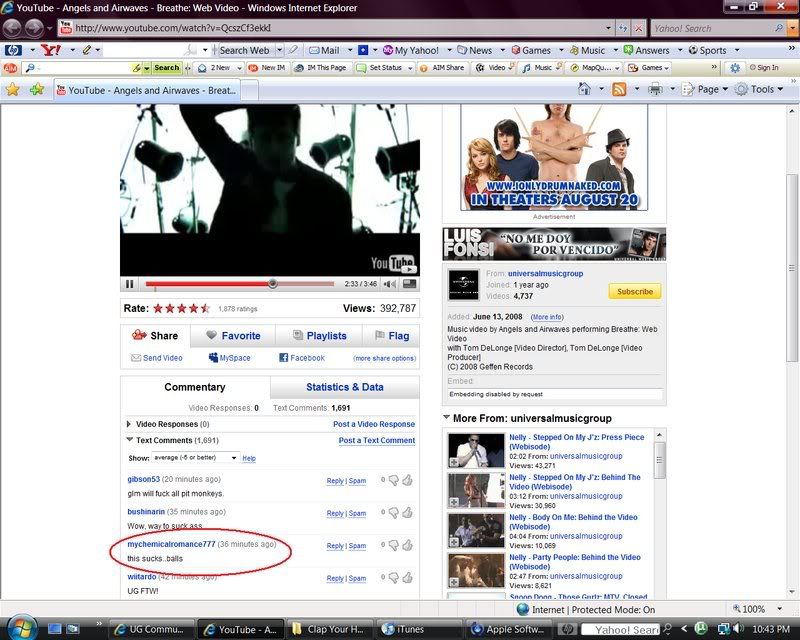Pause the YouTube video playback

pos(130,284)
